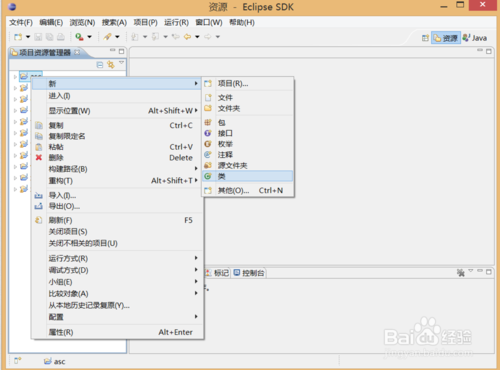Click the Collapse All icon in explorer
The image size is (500, 370).
tap(100, 65)
